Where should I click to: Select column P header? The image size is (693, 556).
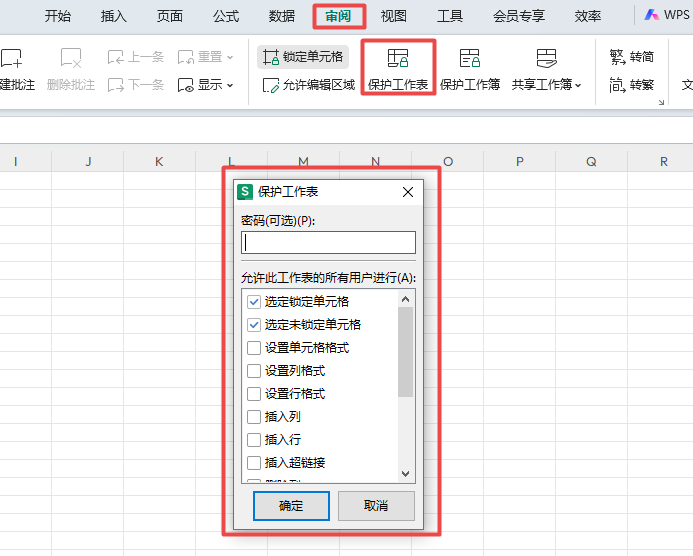[520, 162]
